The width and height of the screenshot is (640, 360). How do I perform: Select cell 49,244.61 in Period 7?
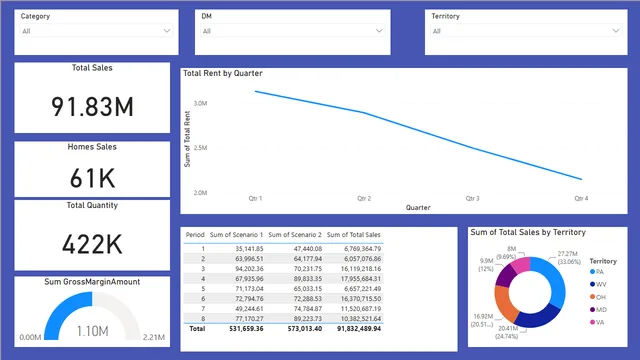tap(249, 309)
